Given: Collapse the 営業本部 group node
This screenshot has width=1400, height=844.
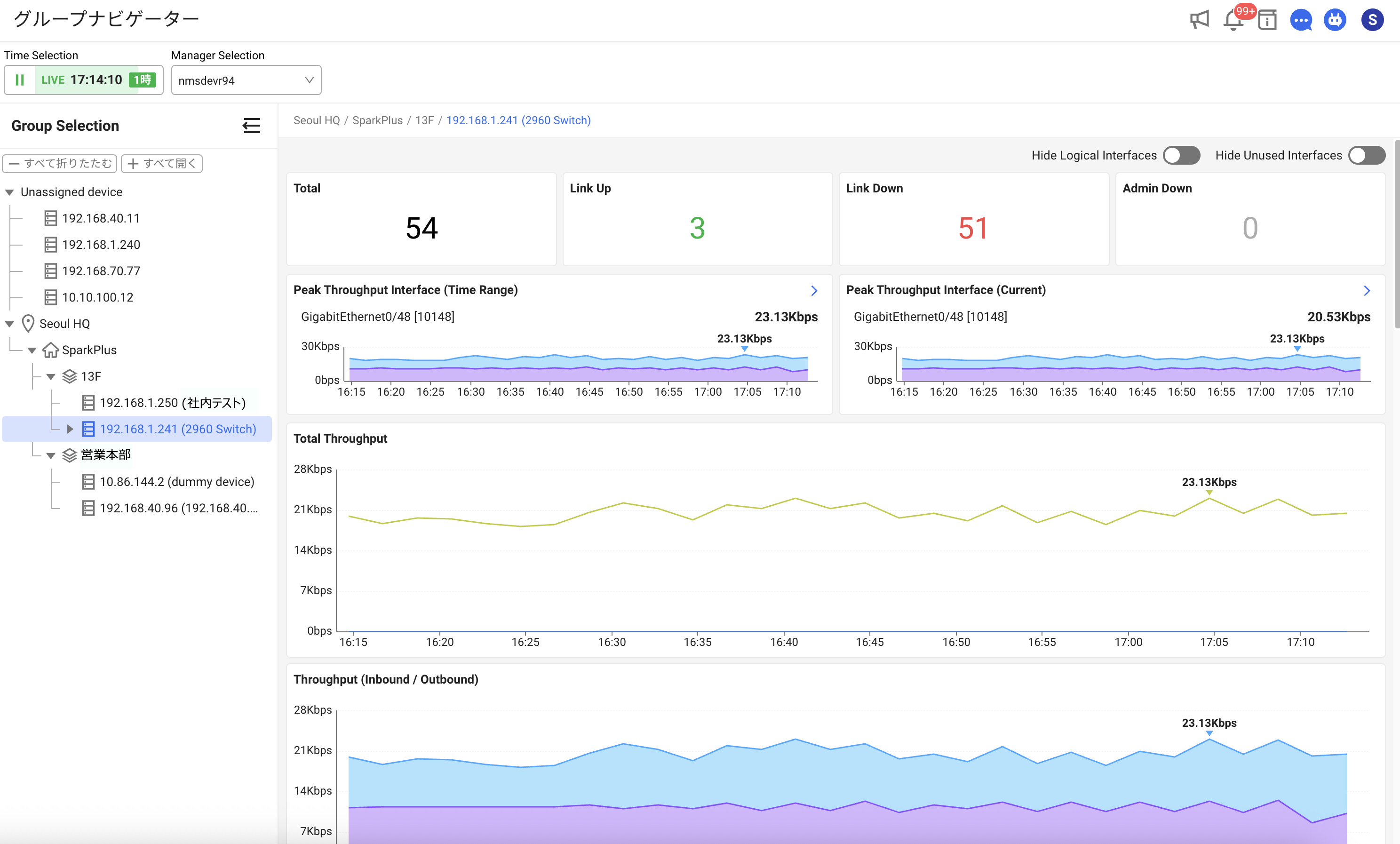Looking at the screenshot, I should (x=51, y=455).
